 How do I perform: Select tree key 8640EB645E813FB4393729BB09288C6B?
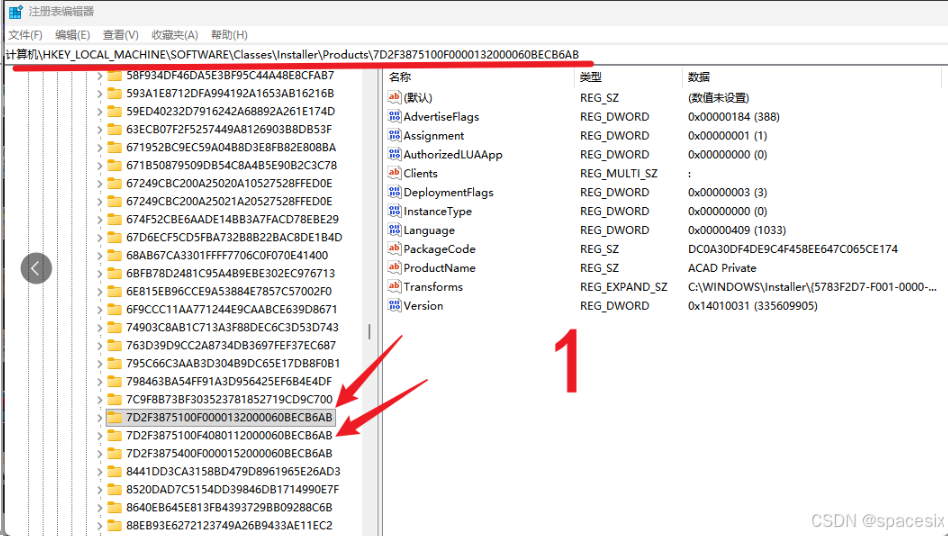click(229, 508)
